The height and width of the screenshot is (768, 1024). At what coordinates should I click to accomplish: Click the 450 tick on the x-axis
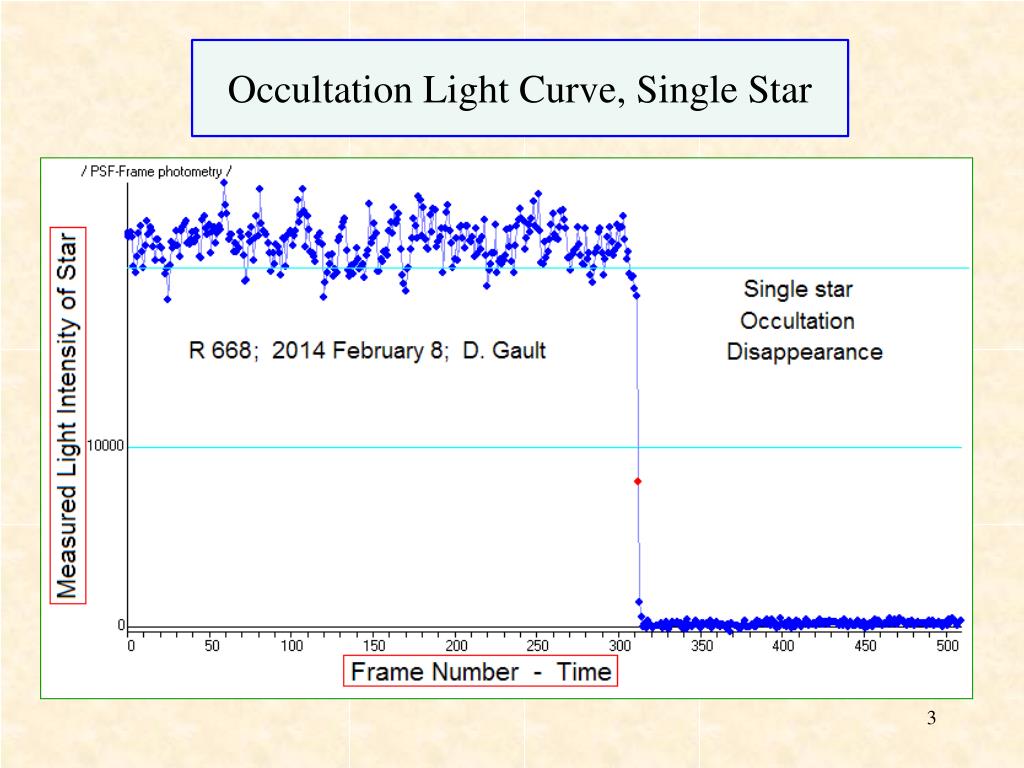(865, 646)
